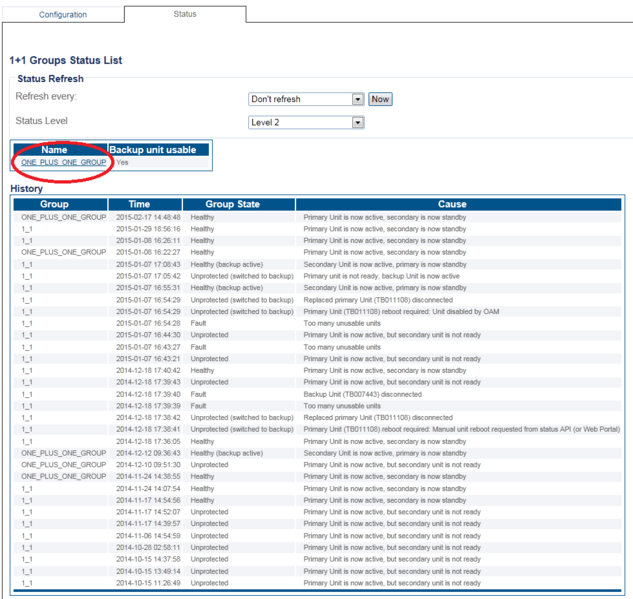Select the 2014-10-15 14:37:58 time cell
This screenshot has height=599, width=633.
tap(148, 559)
